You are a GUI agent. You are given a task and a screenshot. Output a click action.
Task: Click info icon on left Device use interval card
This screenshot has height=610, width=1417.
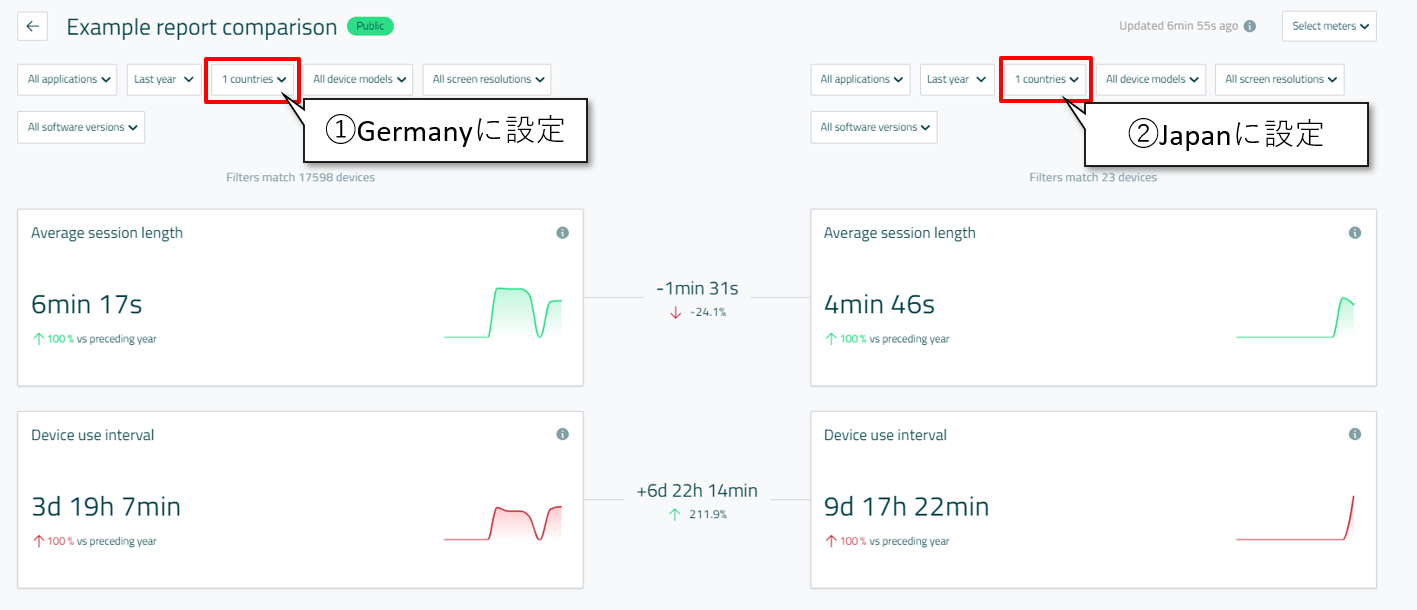point(562,435)
